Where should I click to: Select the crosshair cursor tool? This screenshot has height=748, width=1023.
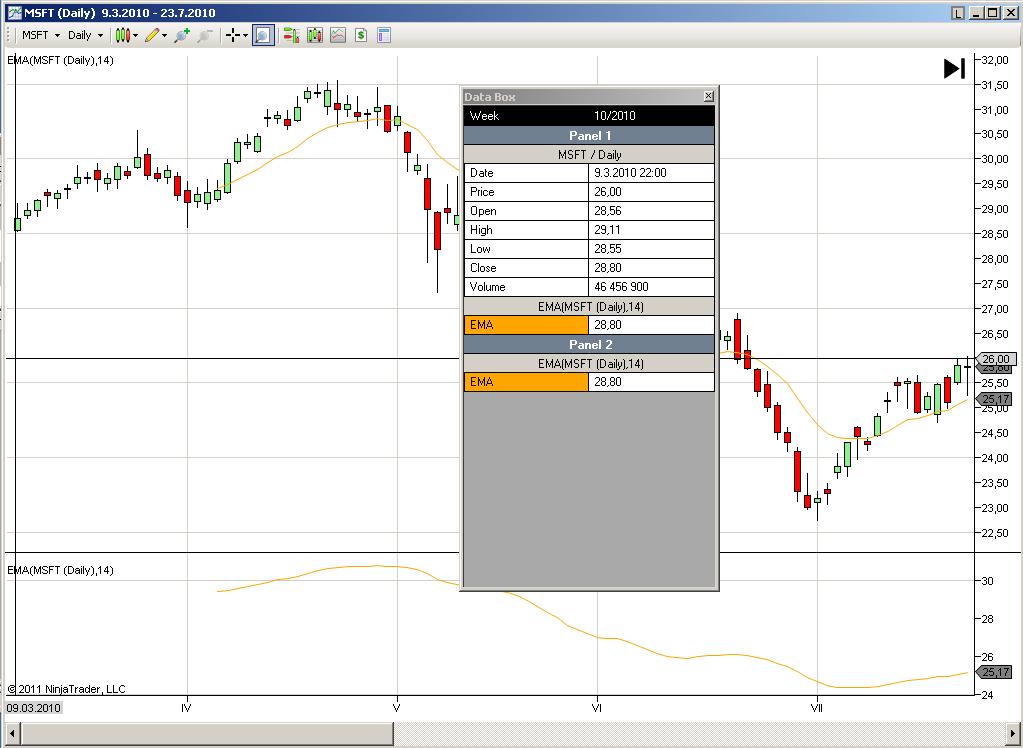(x=233, y=35)
